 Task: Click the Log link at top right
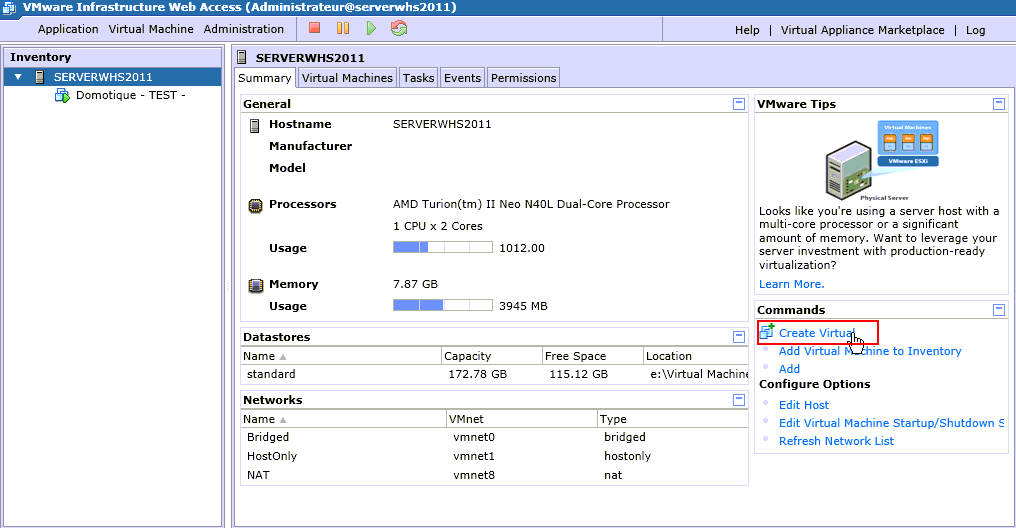[x=975, y=30]
